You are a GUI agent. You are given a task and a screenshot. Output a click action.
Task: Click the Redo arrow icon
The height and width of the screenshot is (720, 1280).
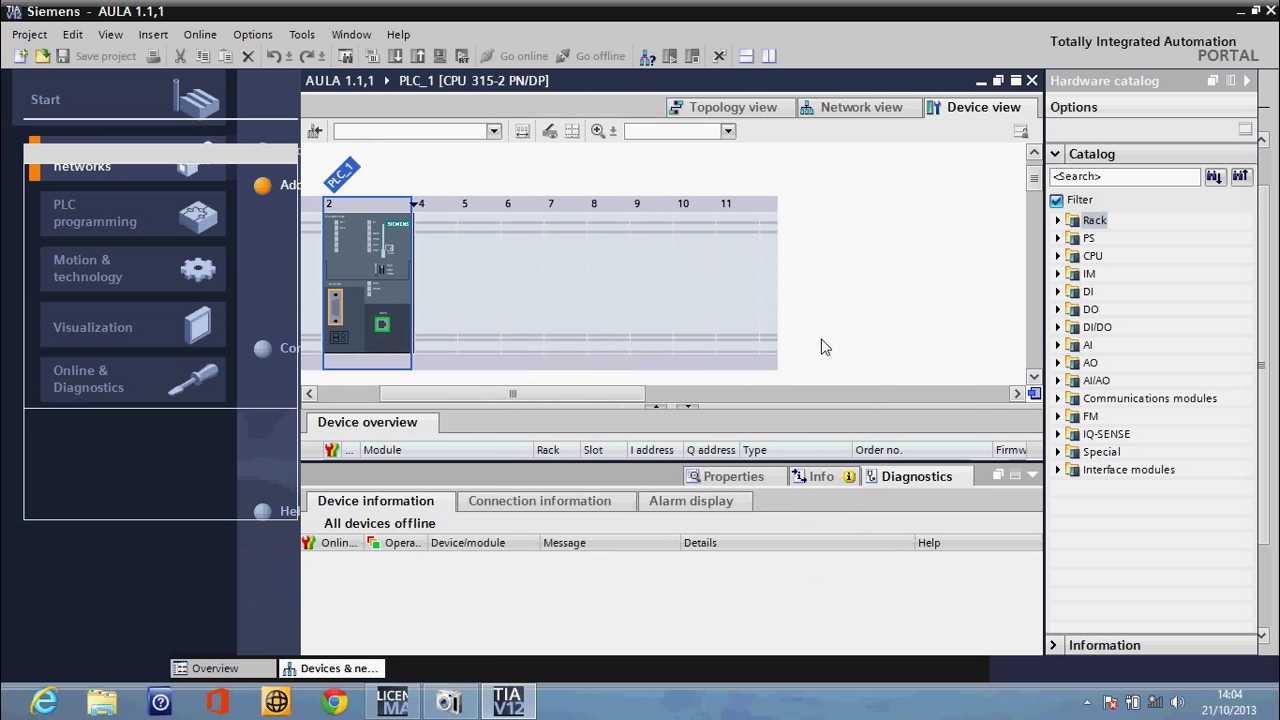click(x=306, y=56)
